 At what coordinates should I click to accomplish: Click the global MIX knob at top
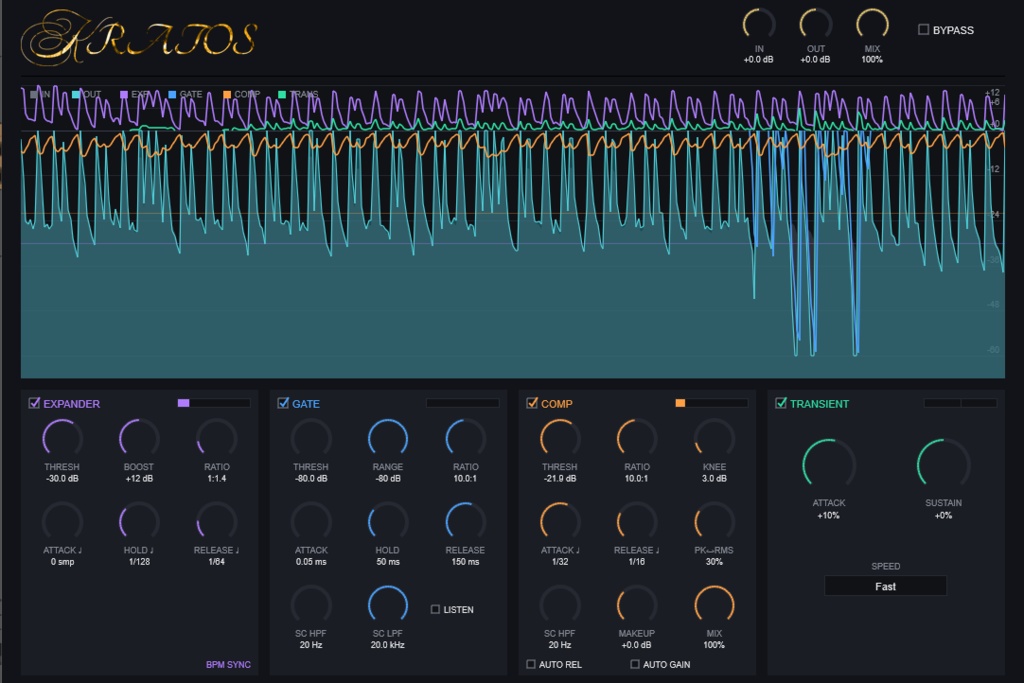tap(872, 25)
